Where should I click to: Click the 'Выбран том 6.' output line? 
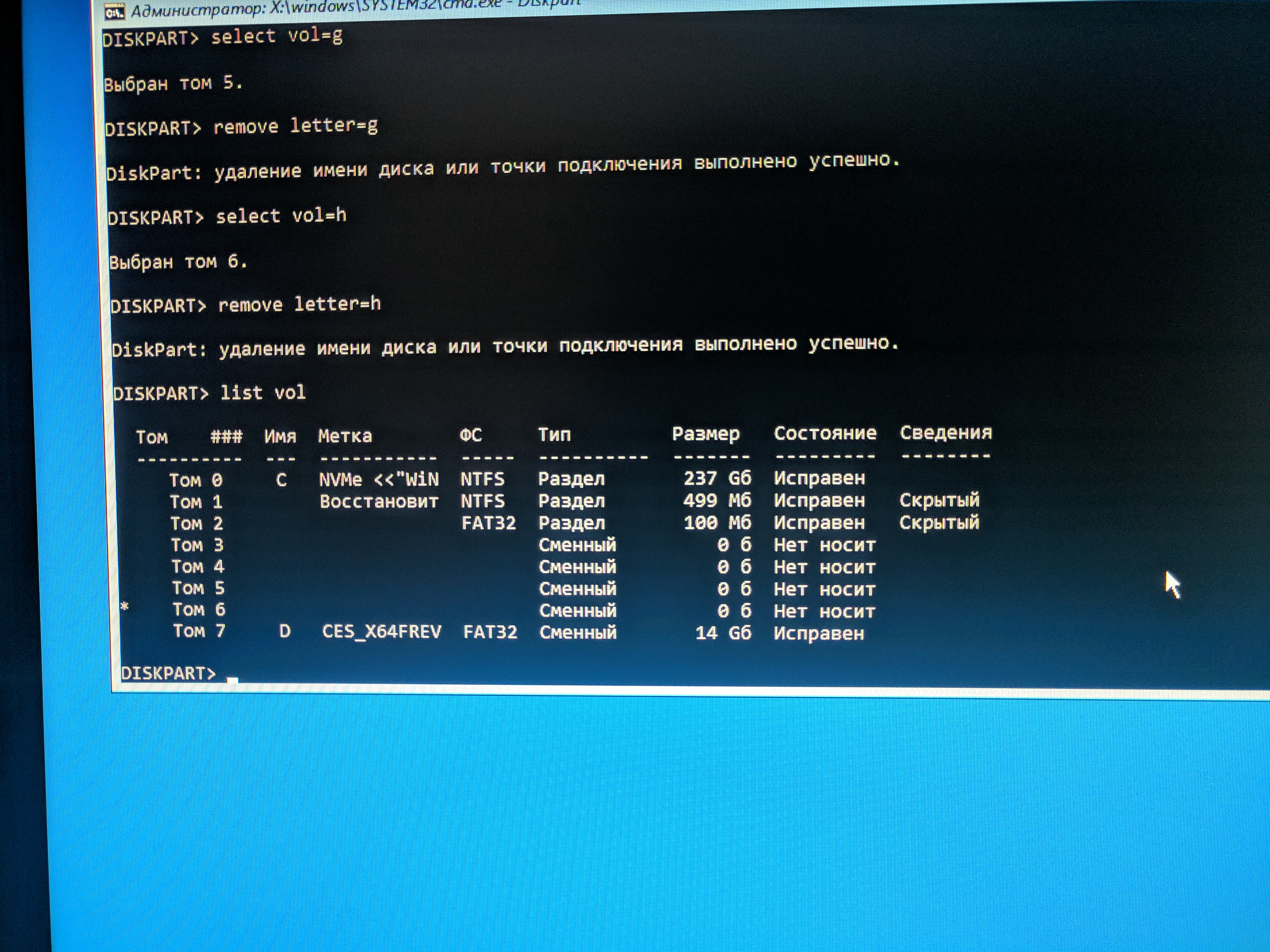coord(178,262)
